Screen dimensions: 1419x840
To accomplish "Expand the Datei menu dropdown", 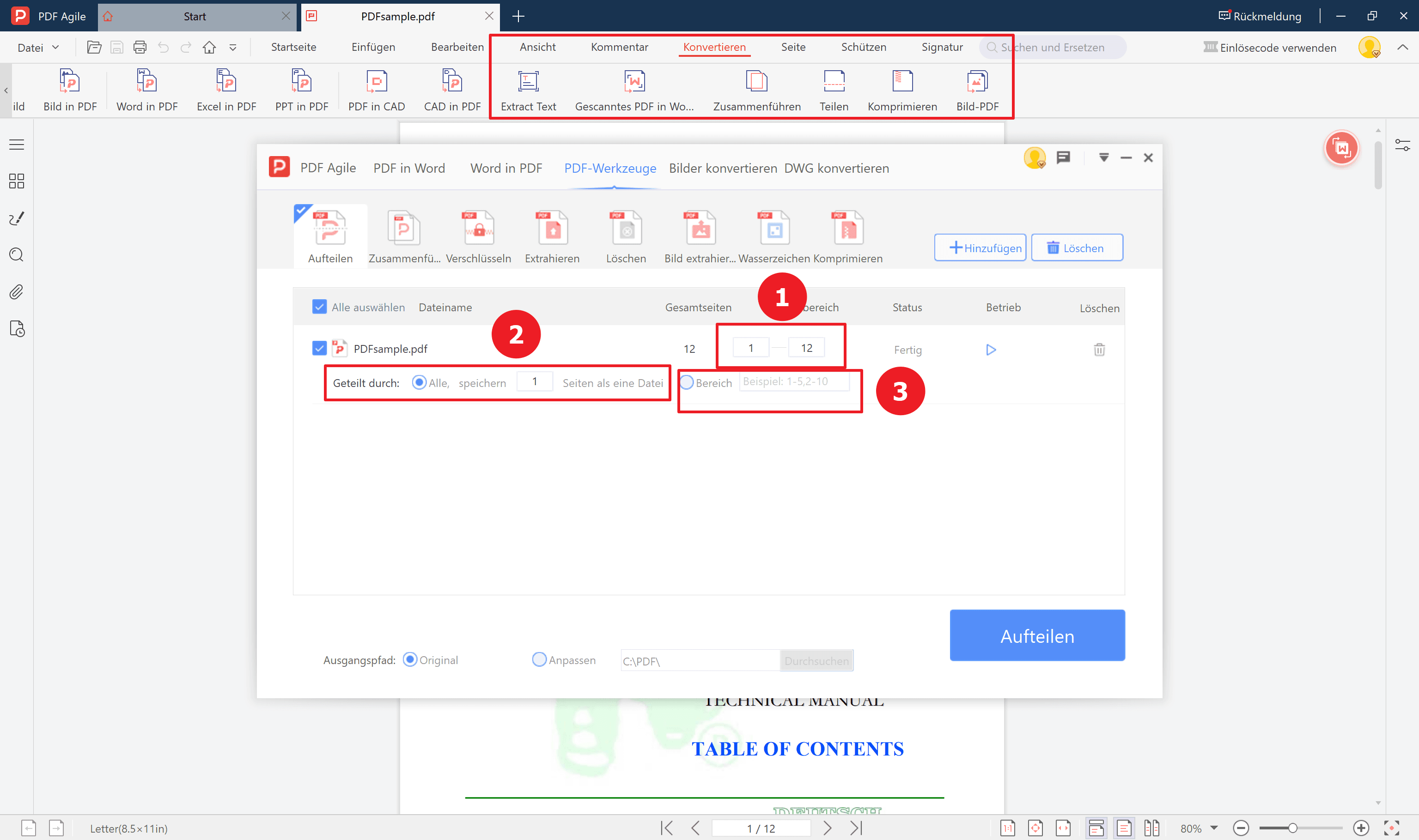I will click(x=37, y=48).
